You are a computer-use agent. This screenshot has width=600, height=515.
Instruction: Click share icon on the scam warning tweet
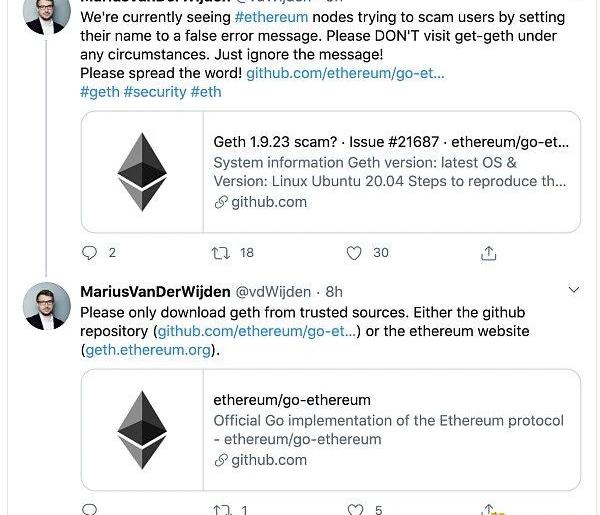(x=489, y=253)
